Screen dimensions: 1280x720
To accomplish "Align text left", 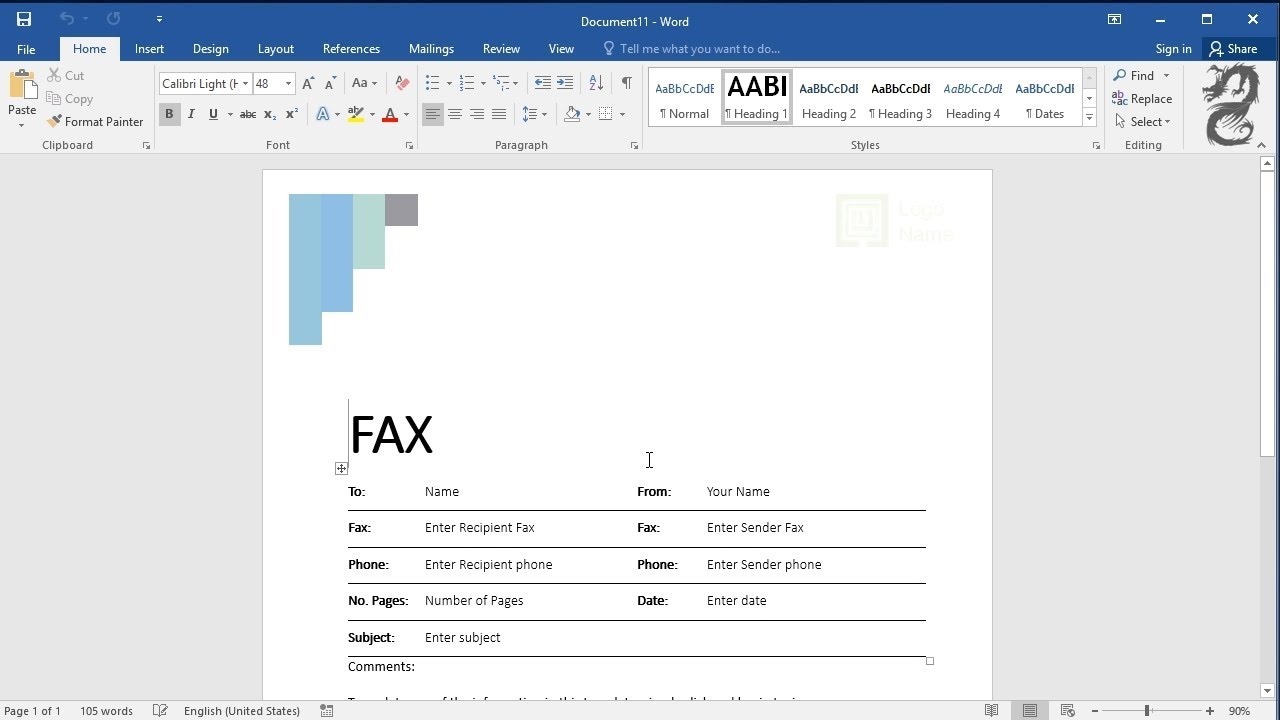I will pyautogui.click(x=432, y=114).
